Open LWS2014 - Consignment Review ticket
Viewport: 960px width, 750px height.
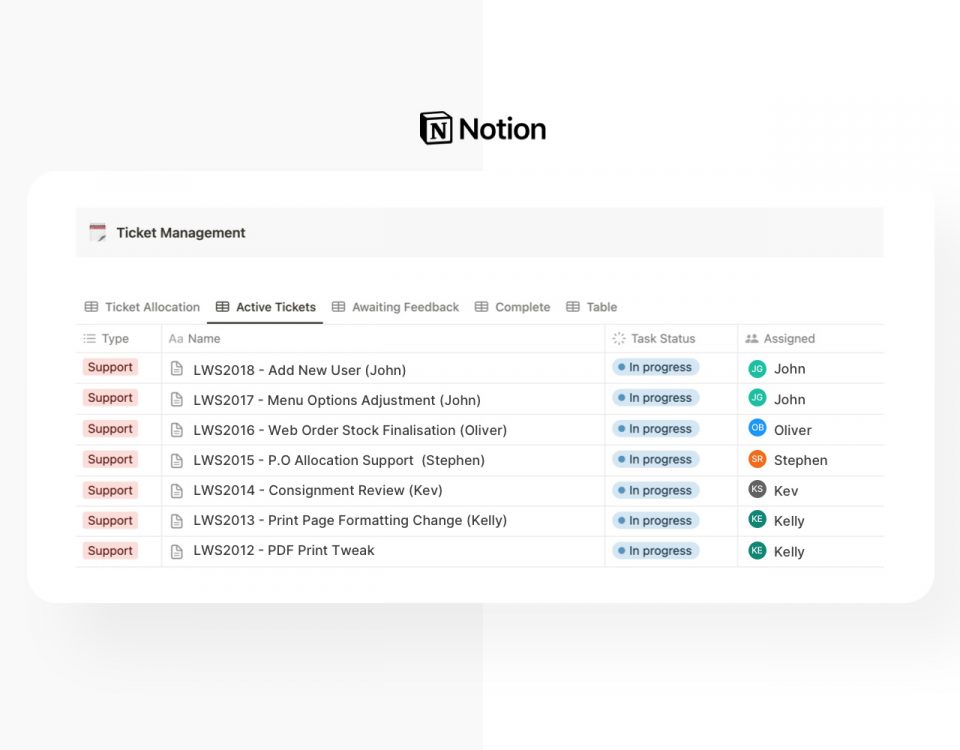click(x=317, y=490)
